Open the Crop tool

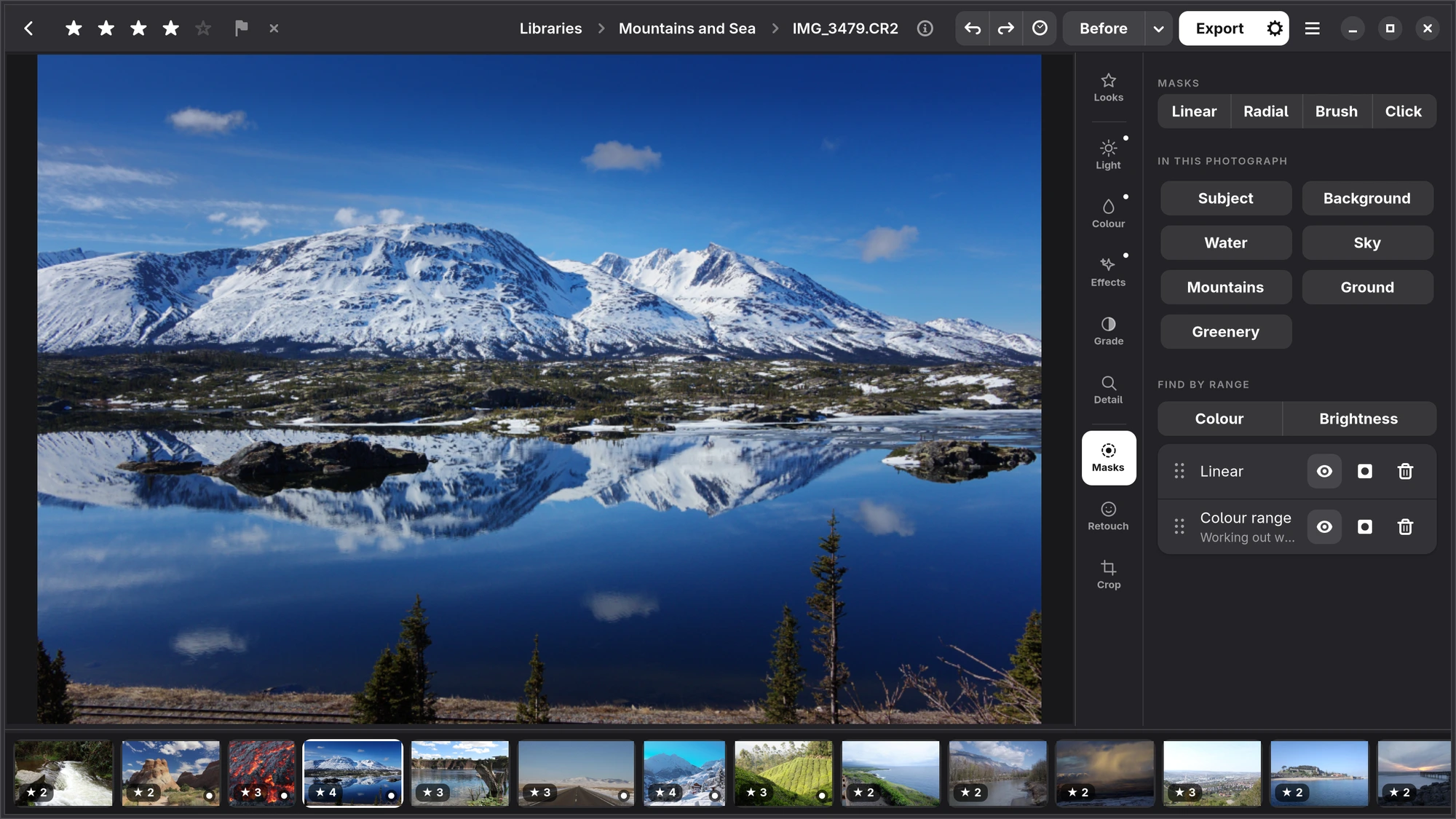tap(1108, 575)
